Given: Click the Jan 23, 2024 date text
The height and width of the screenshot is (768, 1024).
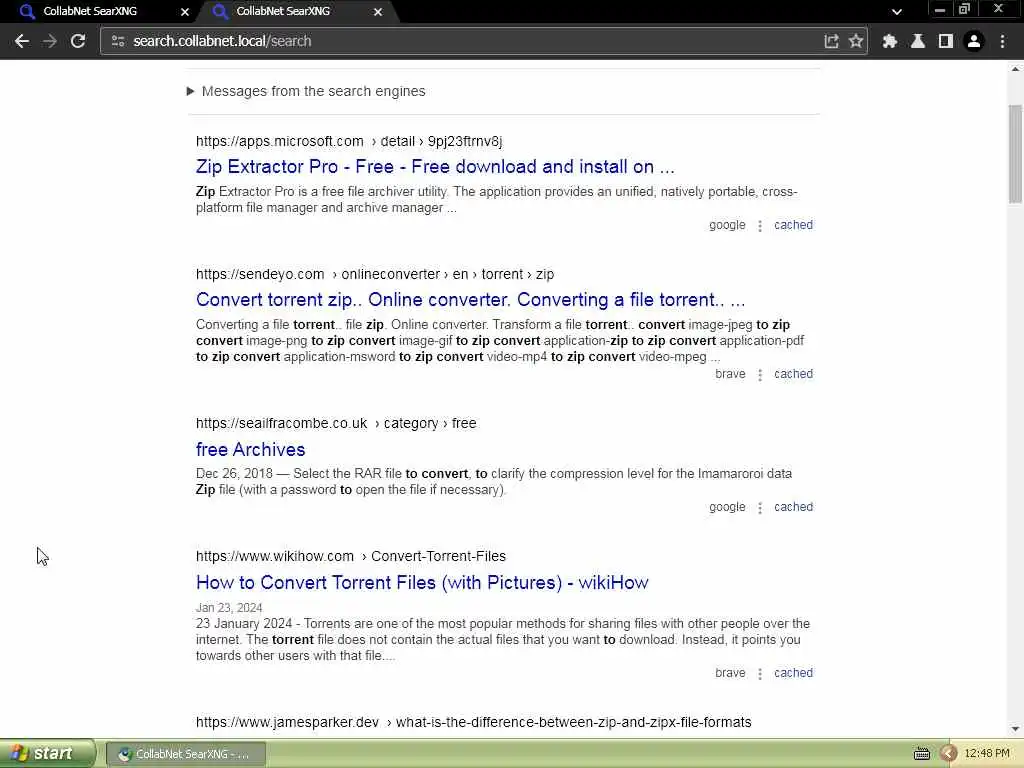Looking at the screenshot, I should (229, 607).
